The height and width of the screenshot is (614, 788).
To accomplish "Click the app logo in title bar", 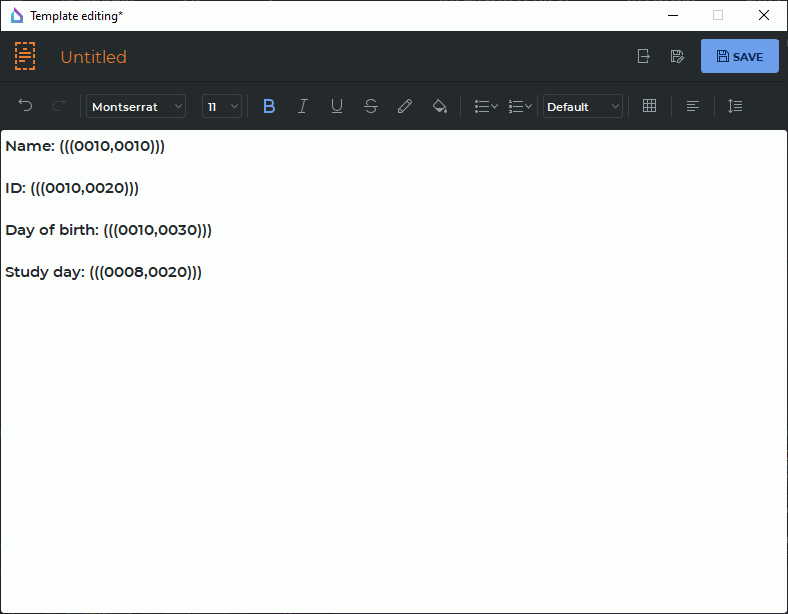I will coord(17,16).
